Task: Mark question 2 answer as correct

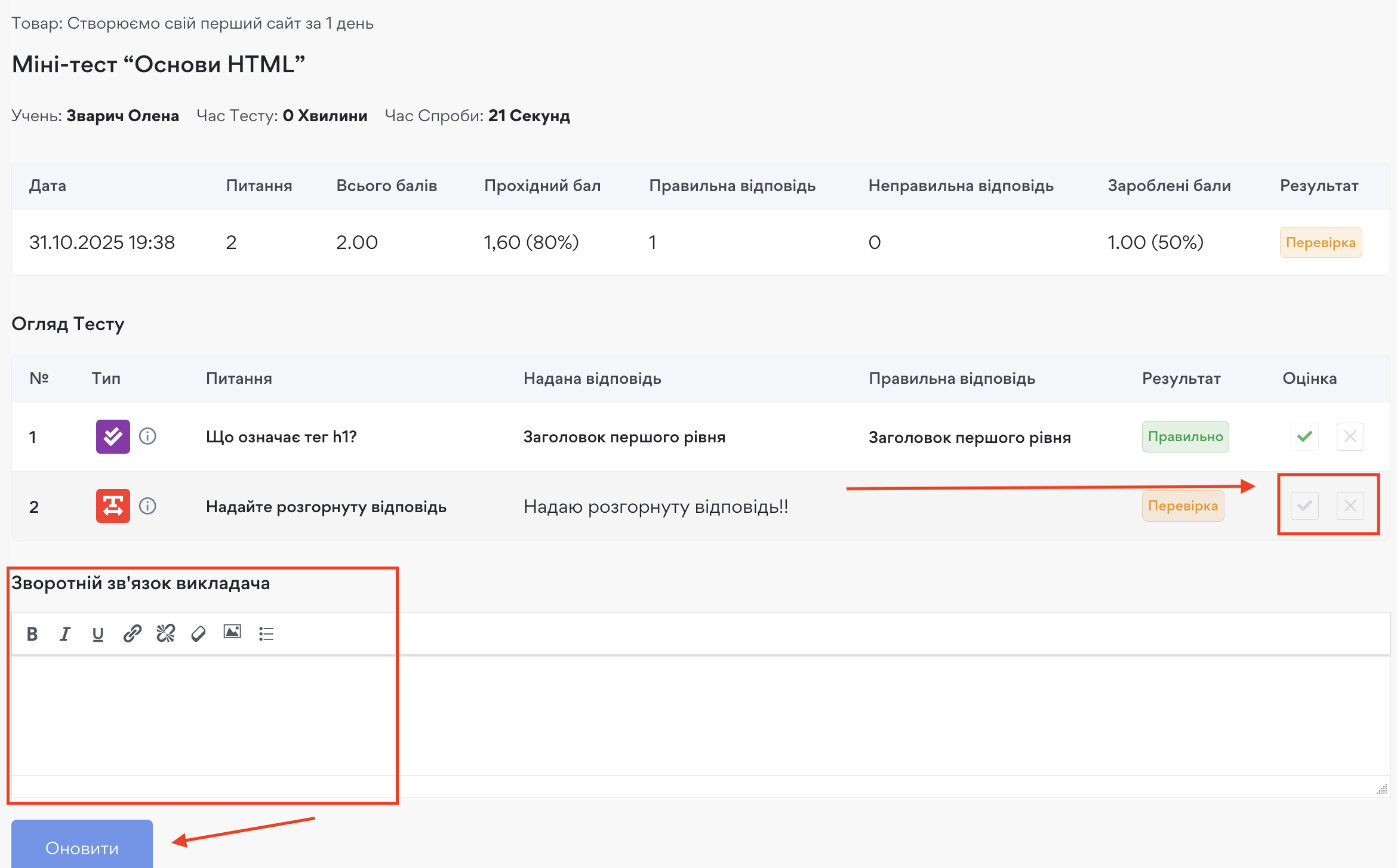Action: [x=1304, y=506]
